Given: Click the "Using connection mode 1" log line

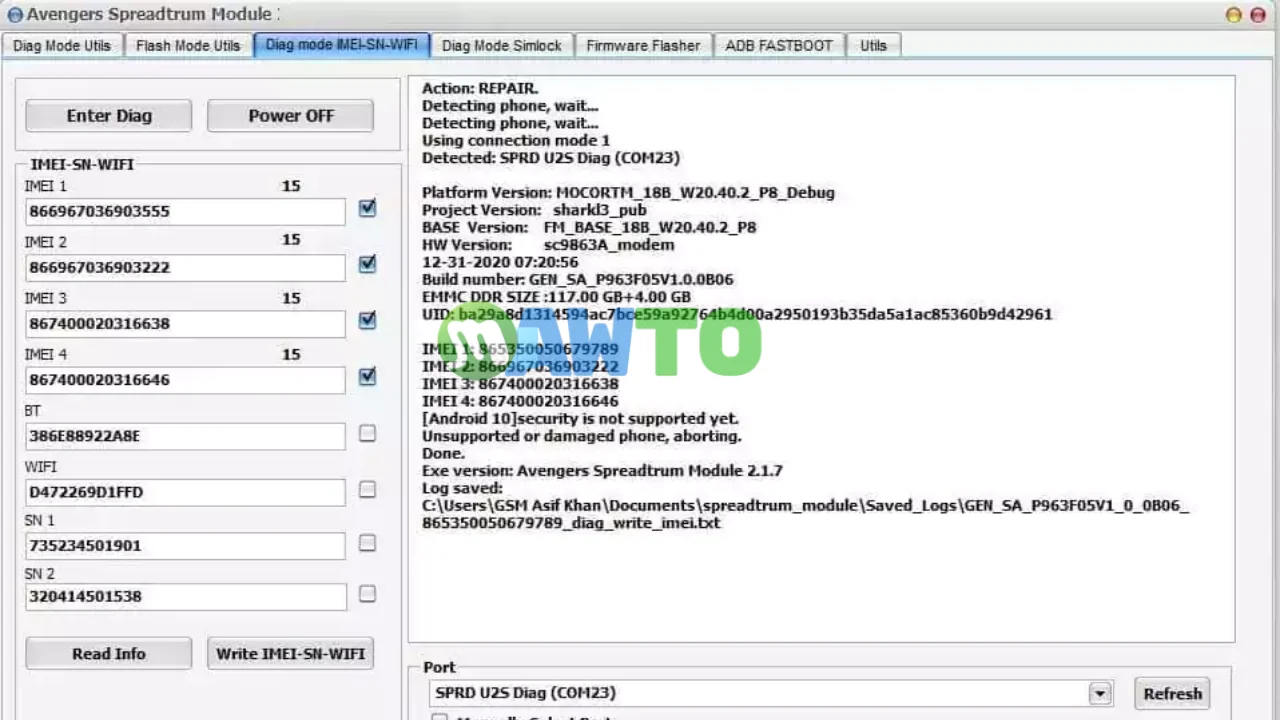Looking at the screenshot, I should (x=516, y=140).
